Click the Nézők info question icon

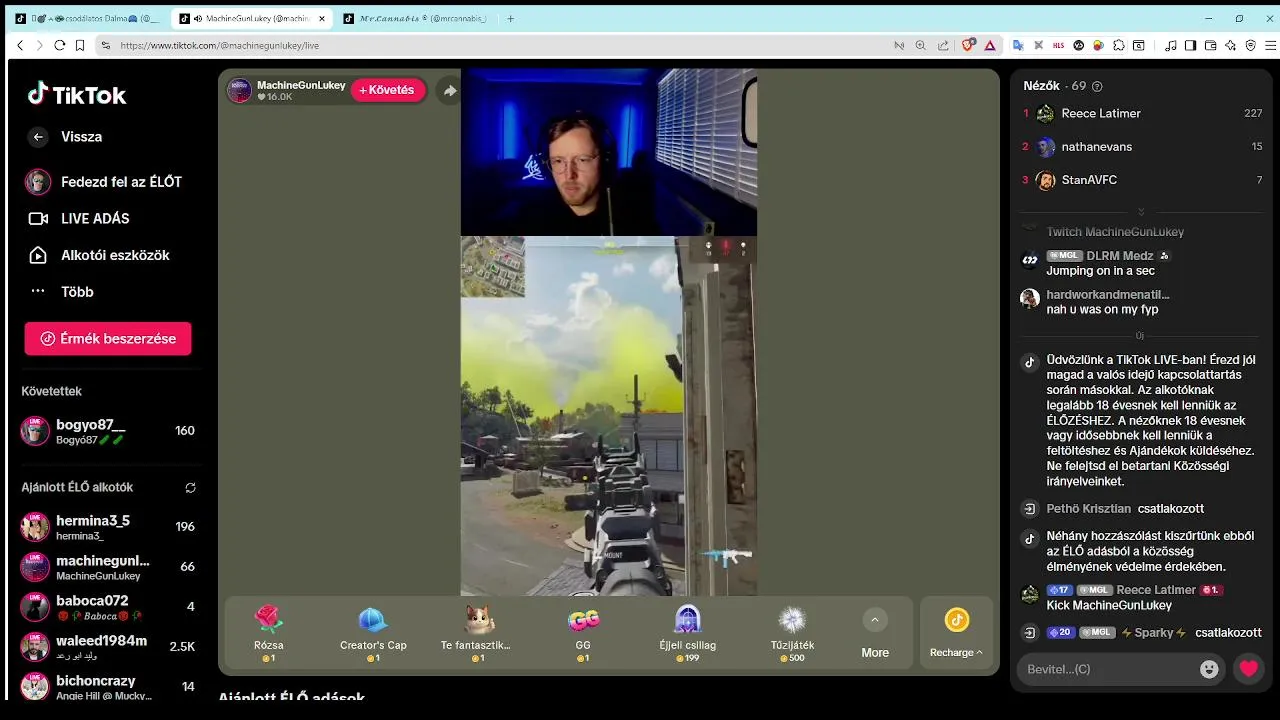point(1097,87)
